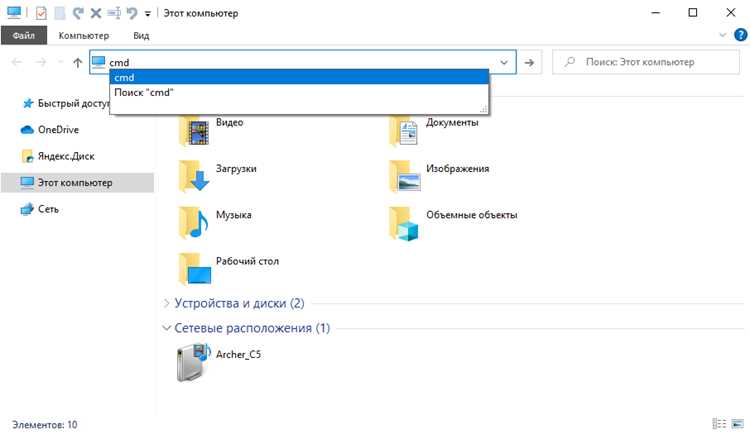Click the Undo icon in quick access toolbar
This screenshot has width=750, height=434.
132,13
